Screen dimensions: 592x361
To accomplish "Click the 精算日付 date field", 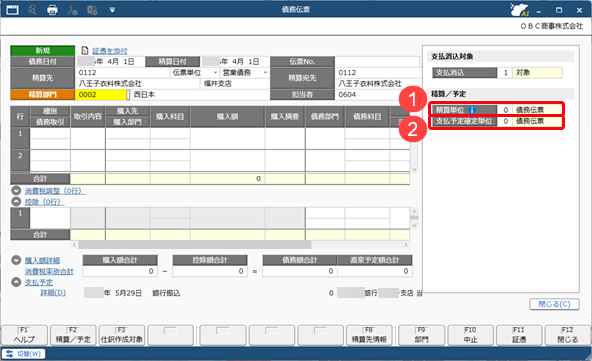I will (x=235, y=62).
